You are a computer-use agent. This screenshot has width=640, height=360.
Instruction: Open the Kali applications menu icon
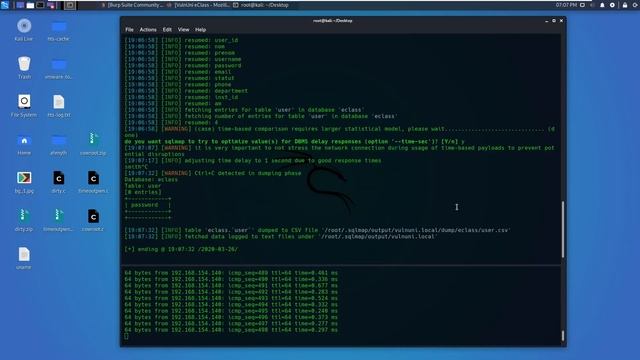point(5,5)
